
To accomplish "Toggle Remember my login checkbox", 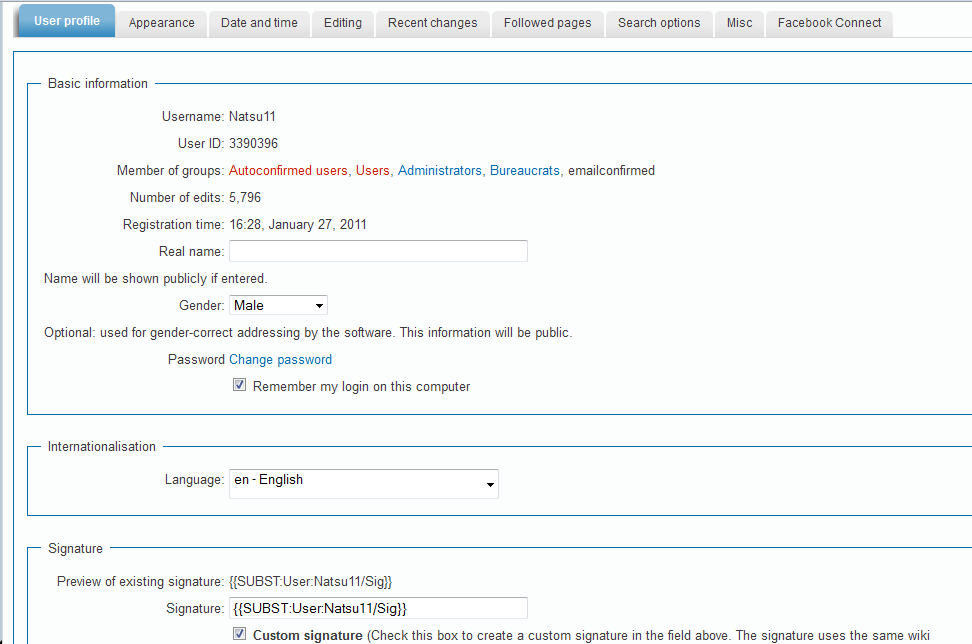I will pos(240,386).
